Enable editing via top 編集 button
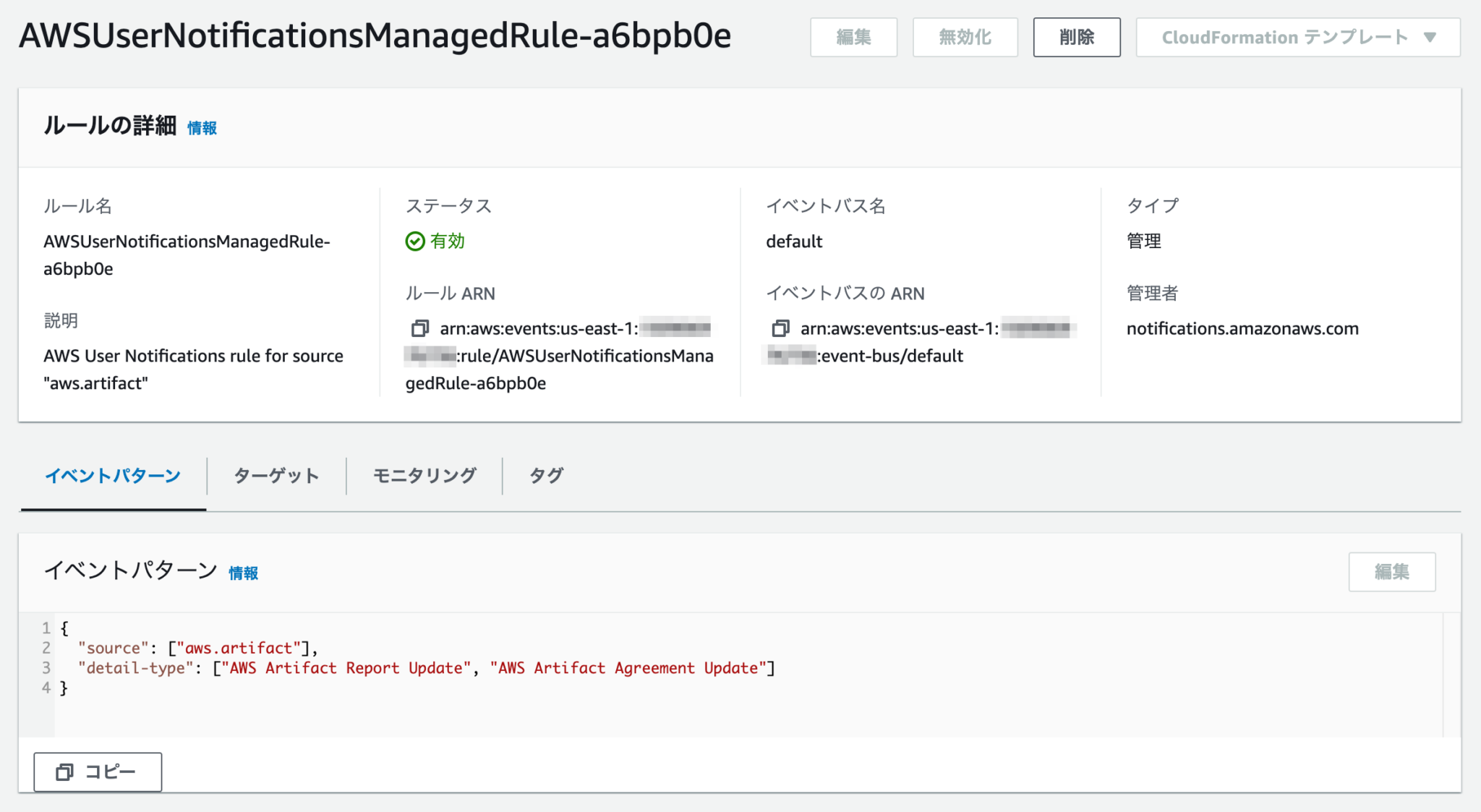This screenshot has height=812, width=1481. coord(853,38)
